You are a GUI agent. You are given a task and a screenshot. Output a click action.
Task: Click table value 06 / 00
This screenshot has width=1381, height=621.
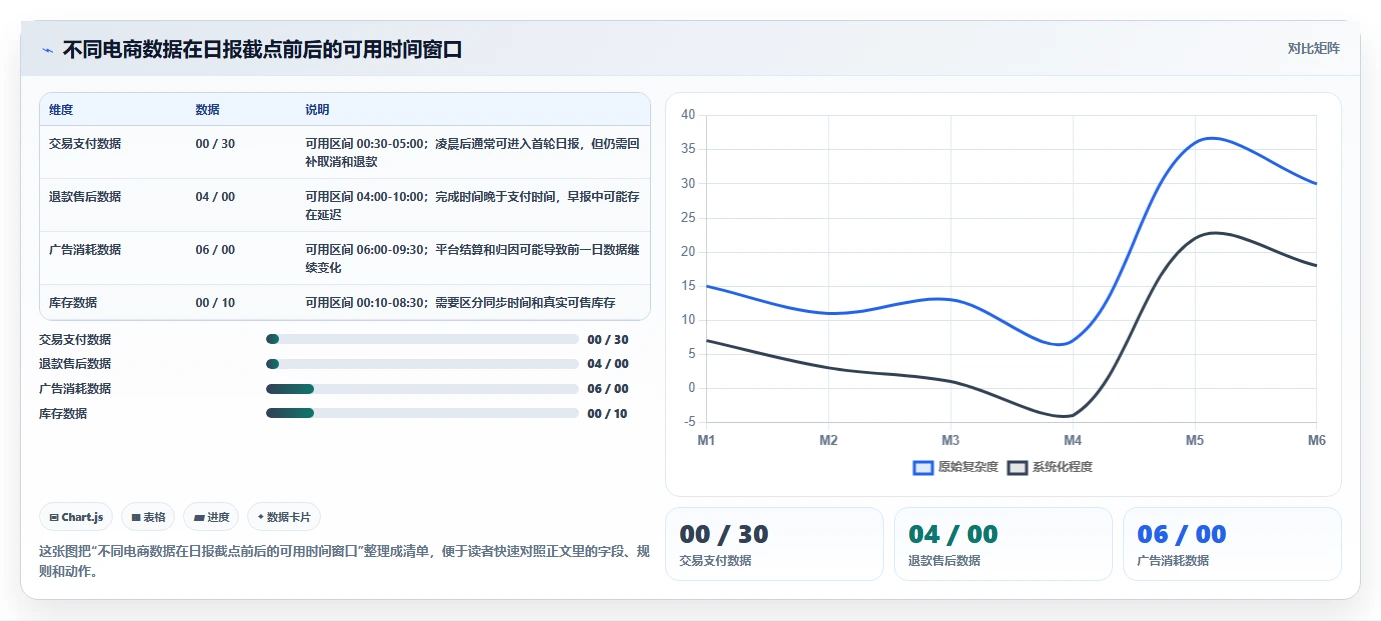pos(215,250)
